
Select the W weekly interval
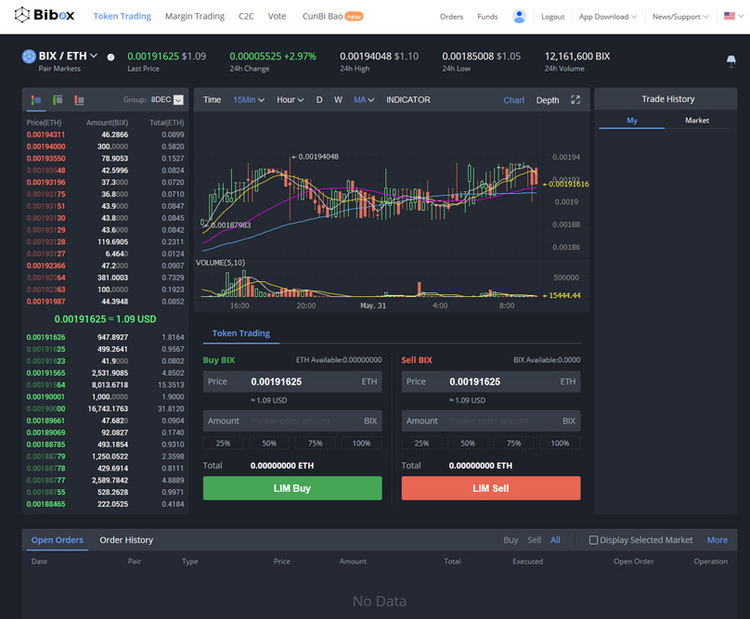338,100
